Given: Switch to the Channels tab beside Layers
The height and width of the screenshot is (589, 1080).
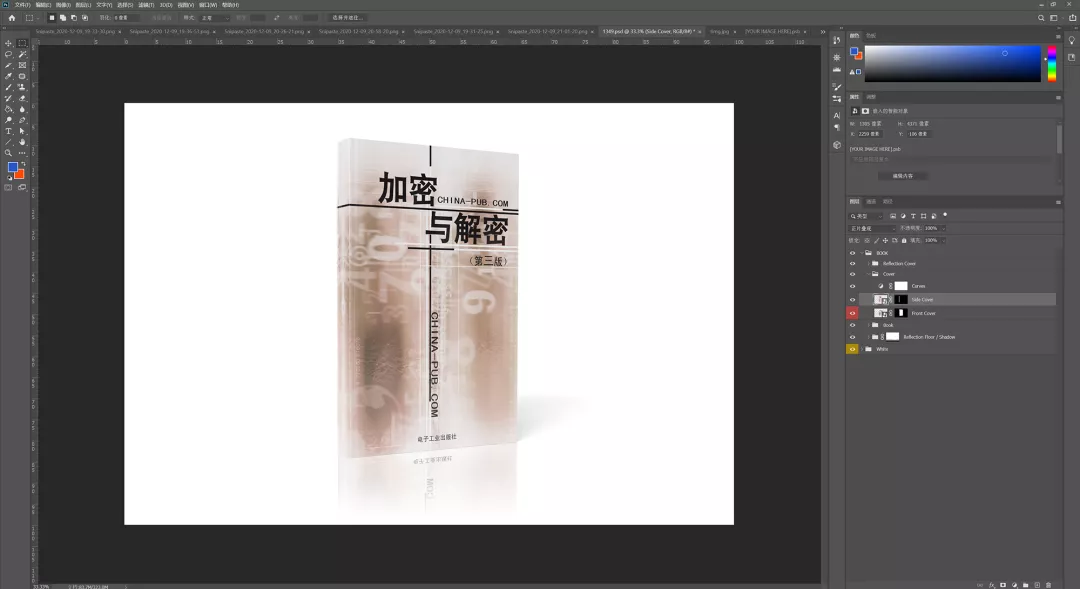Looking at the screenshot, I should 871,202.
